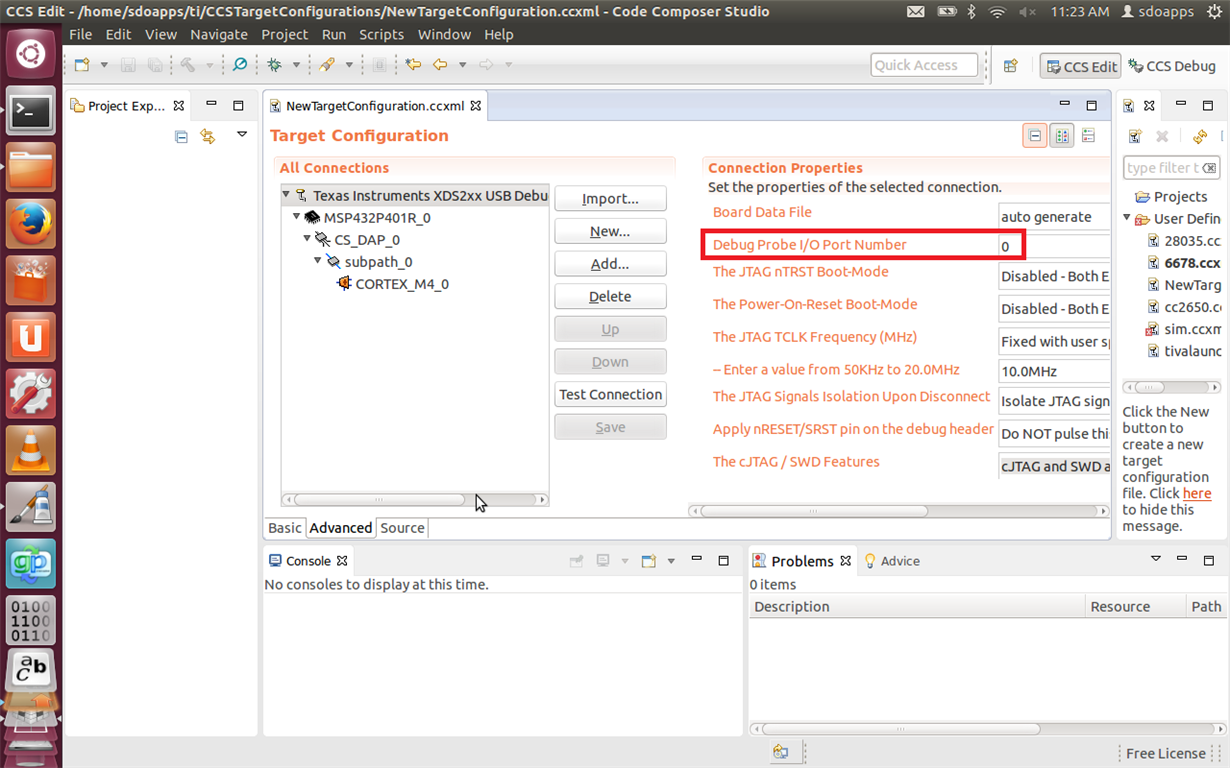Screen dimensions: 1230x768
Task: Select the Console tab
Action: tap(307, 561)
